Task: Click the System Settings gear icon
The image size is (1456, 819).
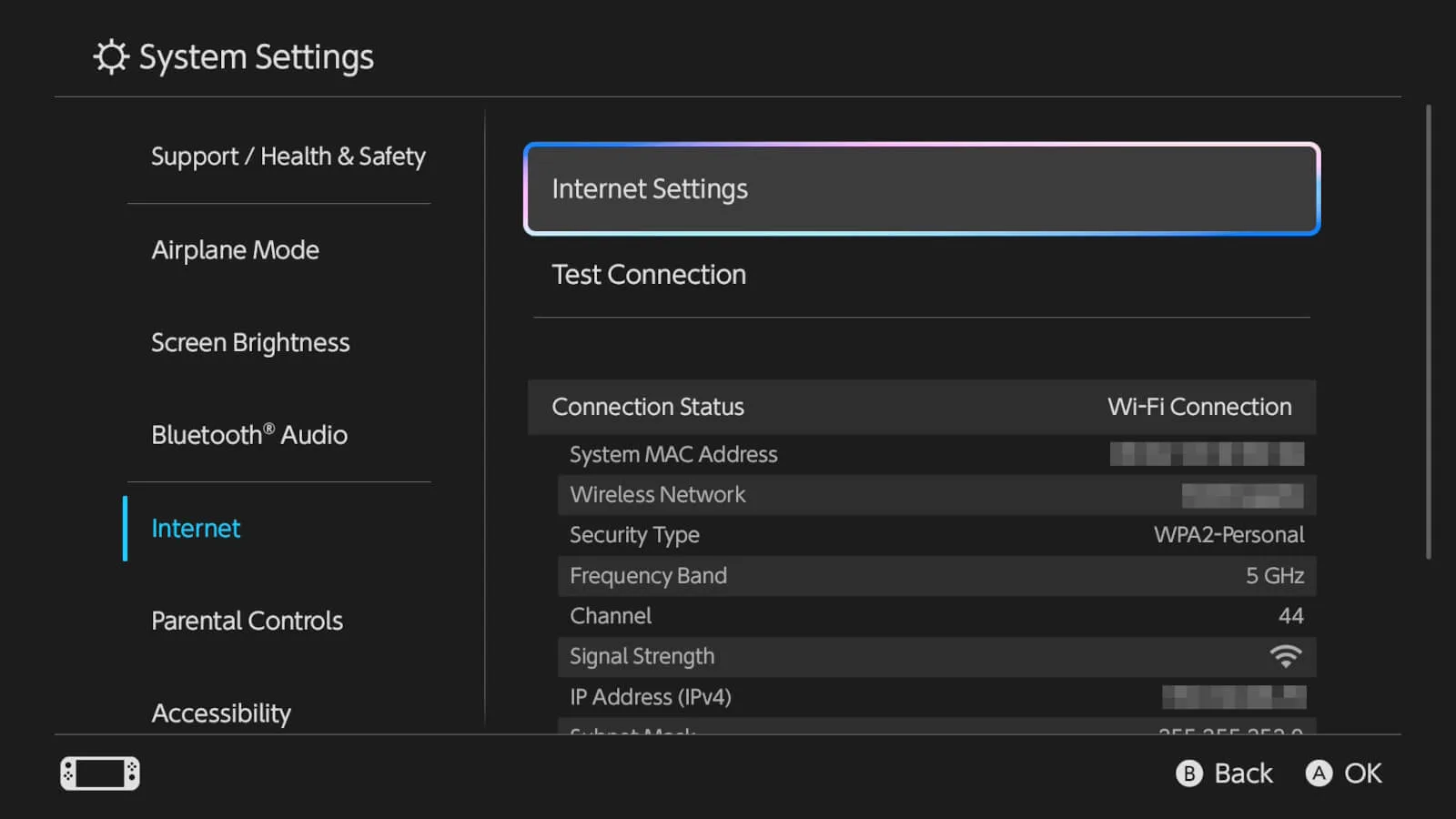Action: pyautogui.click(x=110, y=56)
